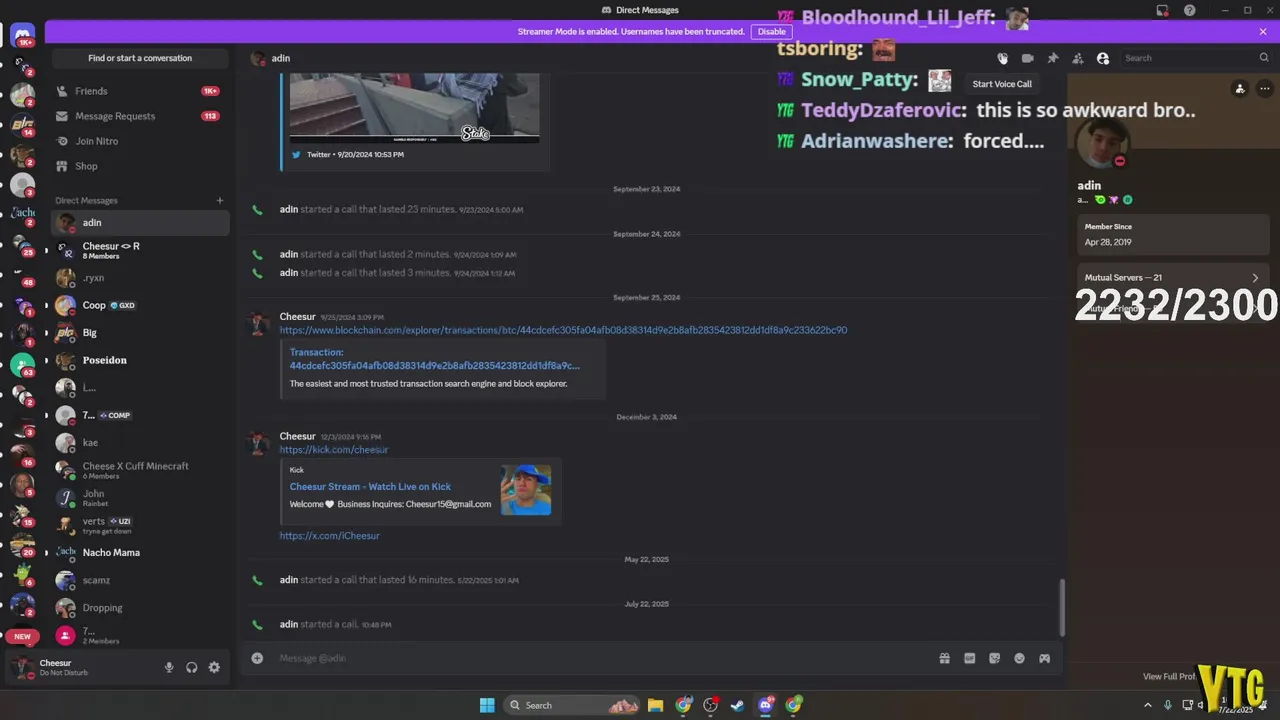The height and width of the screenshot is (720, 1280).
Task: Dismiss the Streamer Mode banner
Action: [1263, 31]
